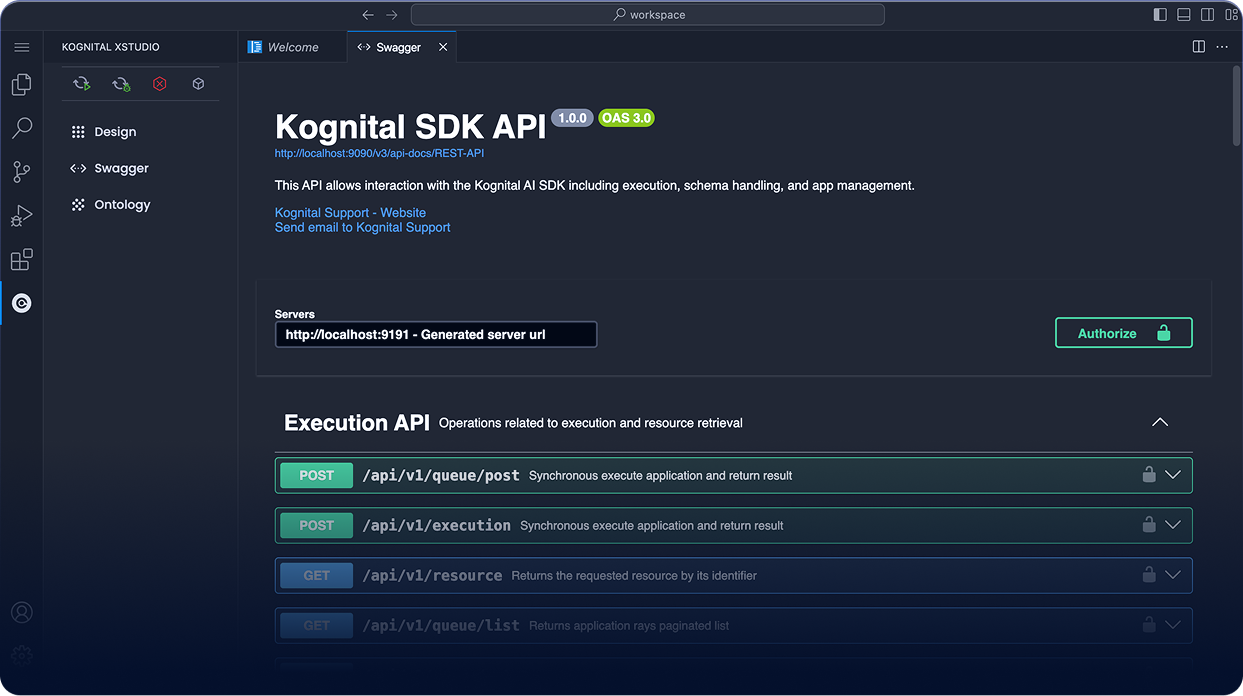Open the Run and Debug view
Image resolution: width=1243 pixels, height=696 pixels.
point(21,215)
